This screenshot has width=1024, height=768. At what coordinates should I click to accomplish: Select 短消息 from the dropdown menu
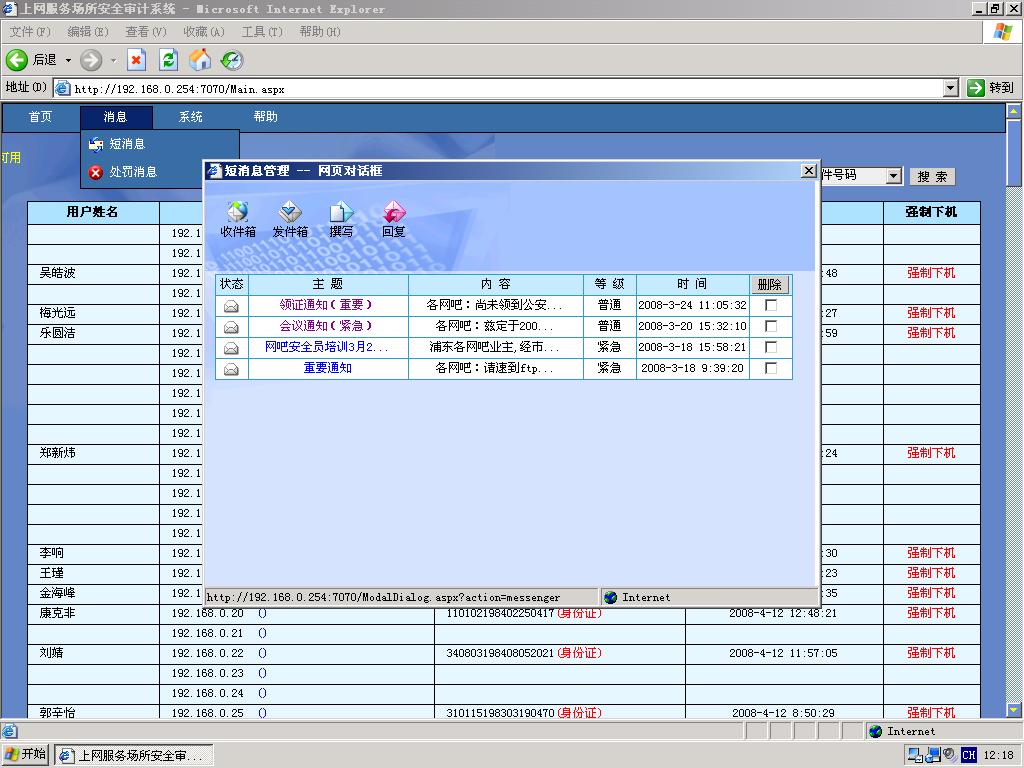click(x=127, y=144)
